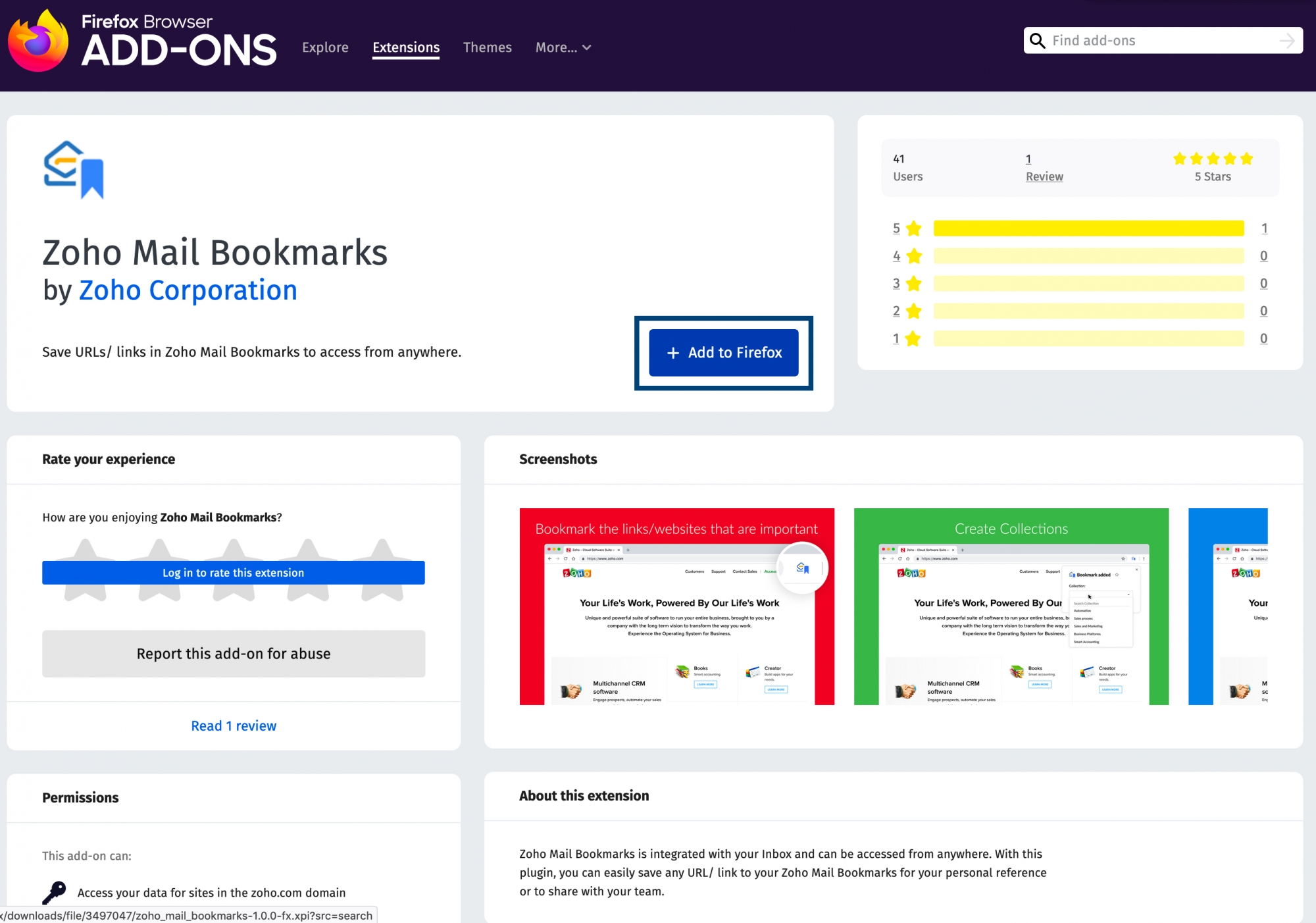Image resolution: width=1316 pixels, height=923 pixels.
Task: Select the Extensions tab
Action: 406,47
